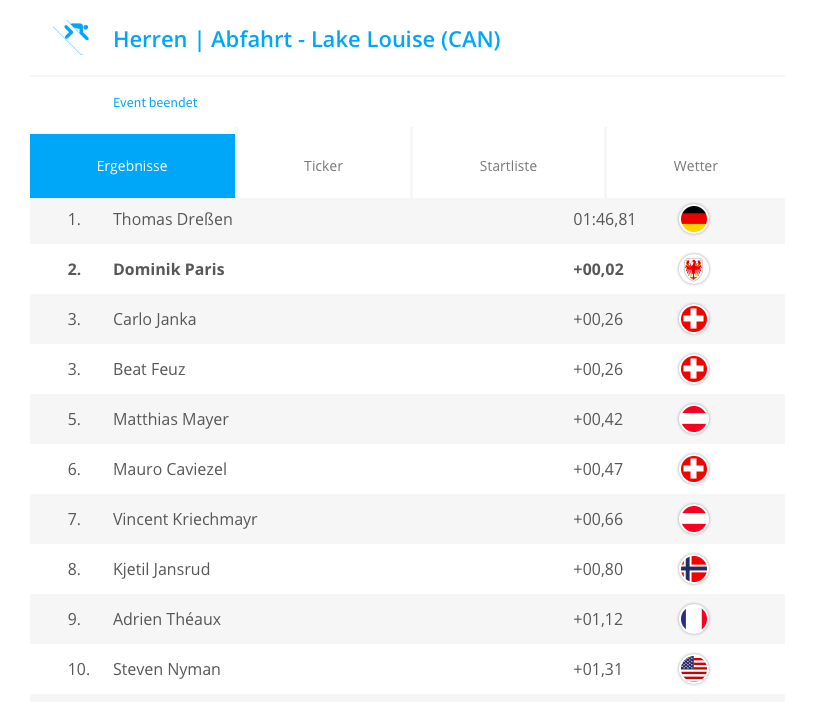Click Dominik Paris in results list
Screen dimensions: 815x702
169,269
